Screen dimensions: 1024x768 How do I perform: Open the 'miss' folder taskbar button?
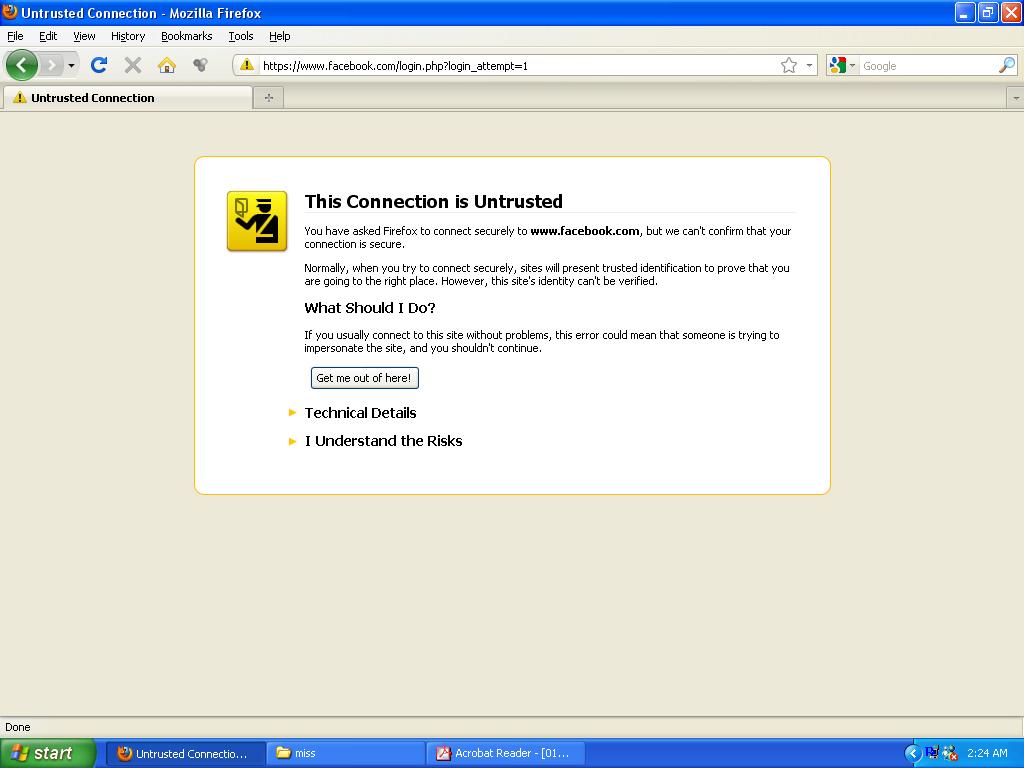(x=345, y=754)
